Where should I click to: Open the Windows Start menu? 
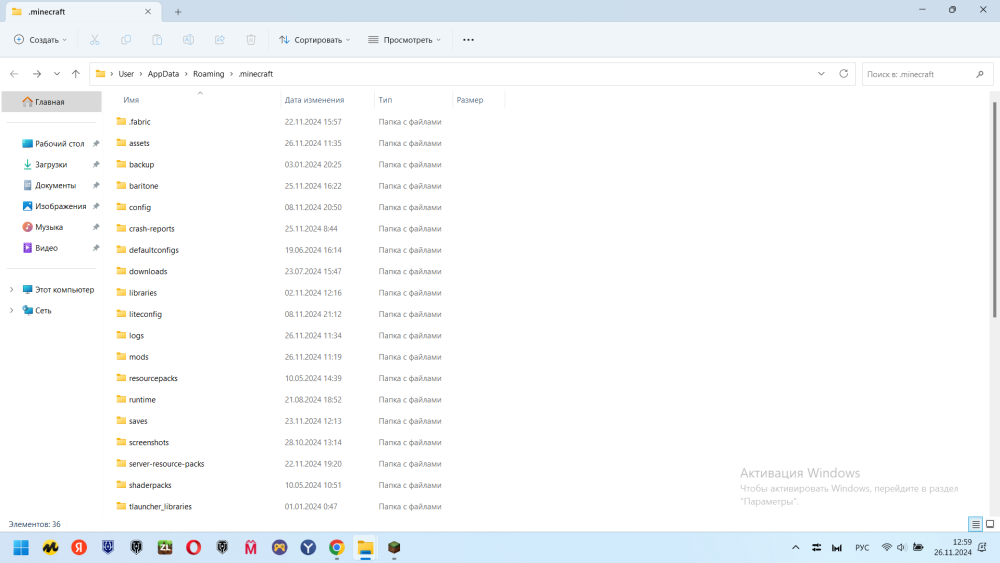[x=21, y=548]
